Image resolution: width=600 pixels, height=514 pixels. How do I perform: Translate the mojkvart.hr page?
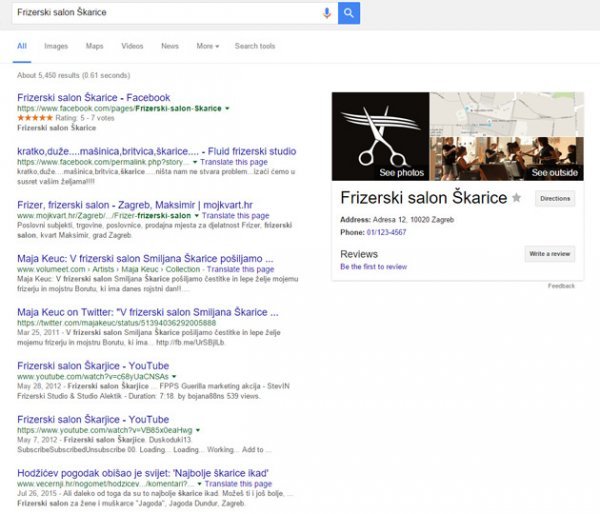pos(236,215)
